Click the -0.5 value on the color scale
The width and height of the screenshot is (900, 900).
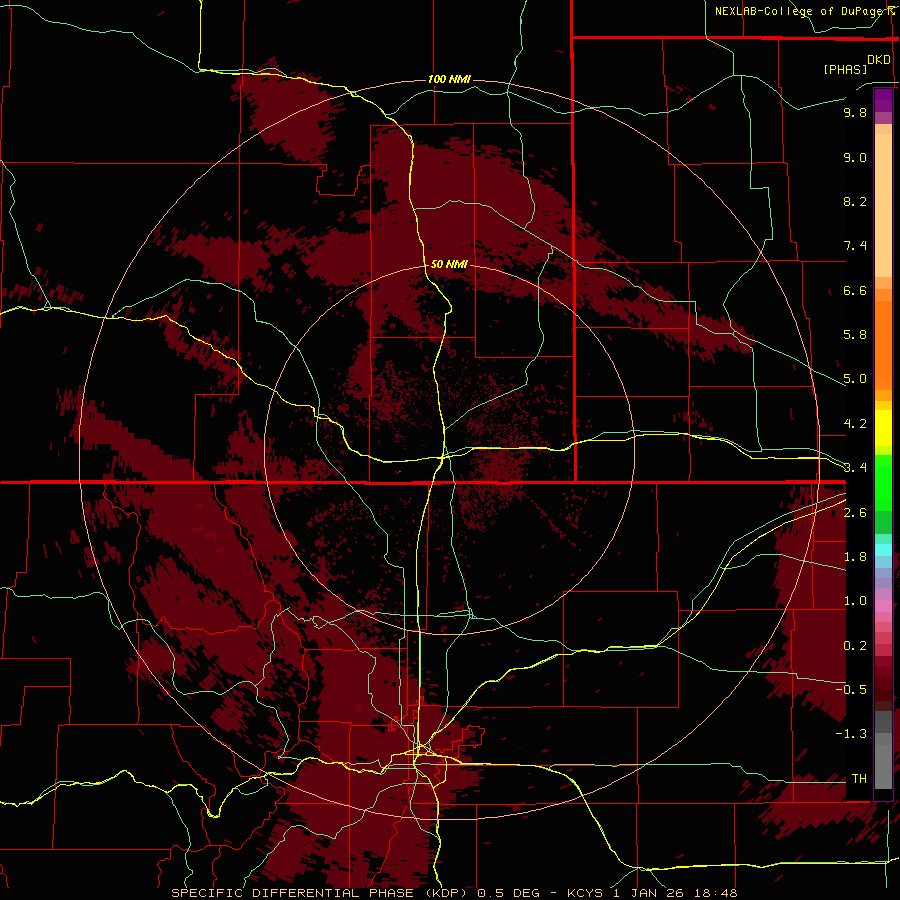851,690
